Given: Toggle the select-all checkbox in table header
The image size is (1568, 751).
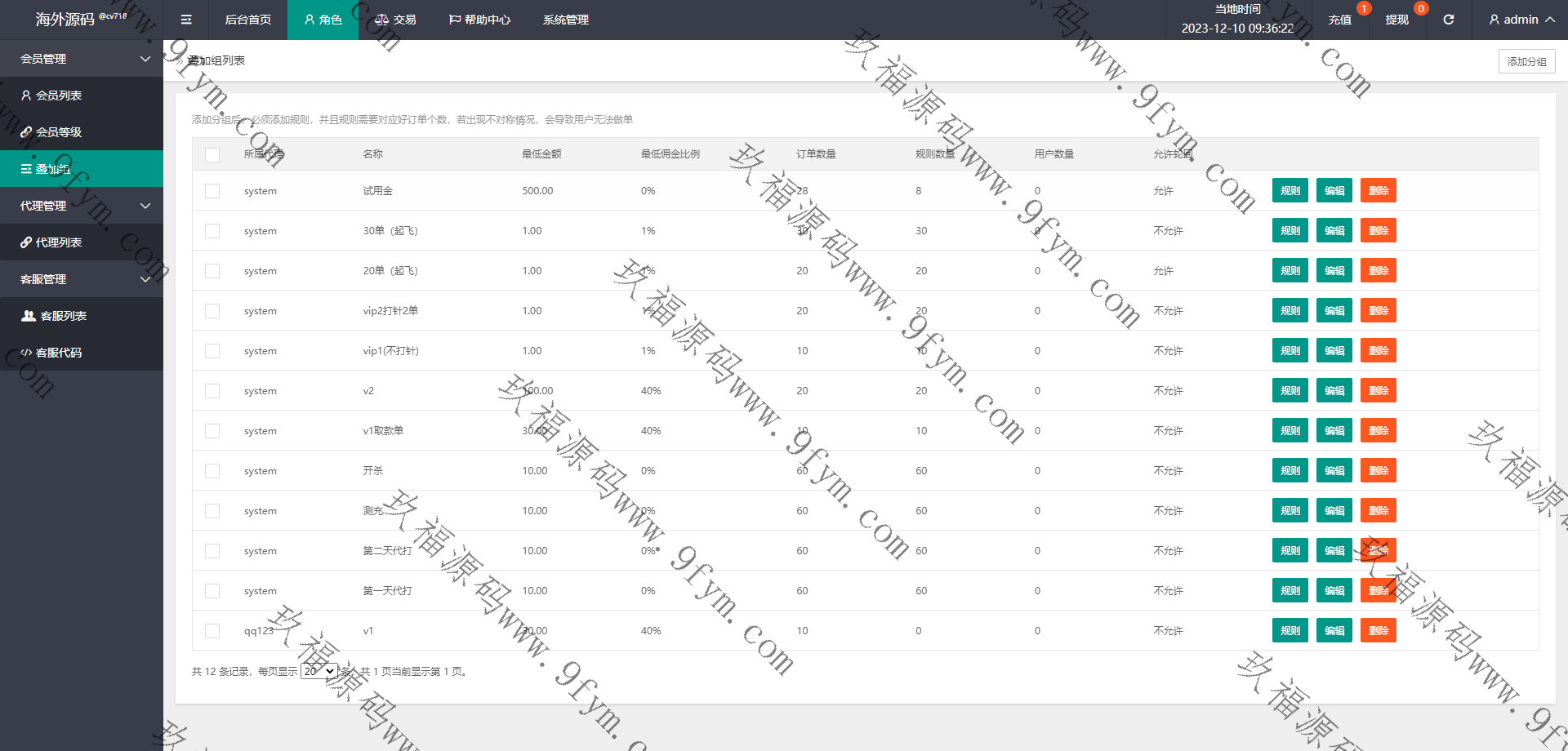Looking at the screenshot, I should 212,154.
